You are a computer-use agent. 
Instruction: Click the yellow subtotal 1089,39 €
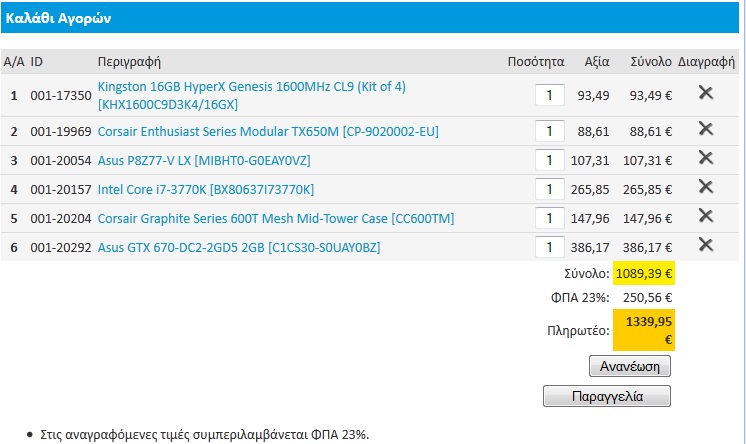point(644,273)
